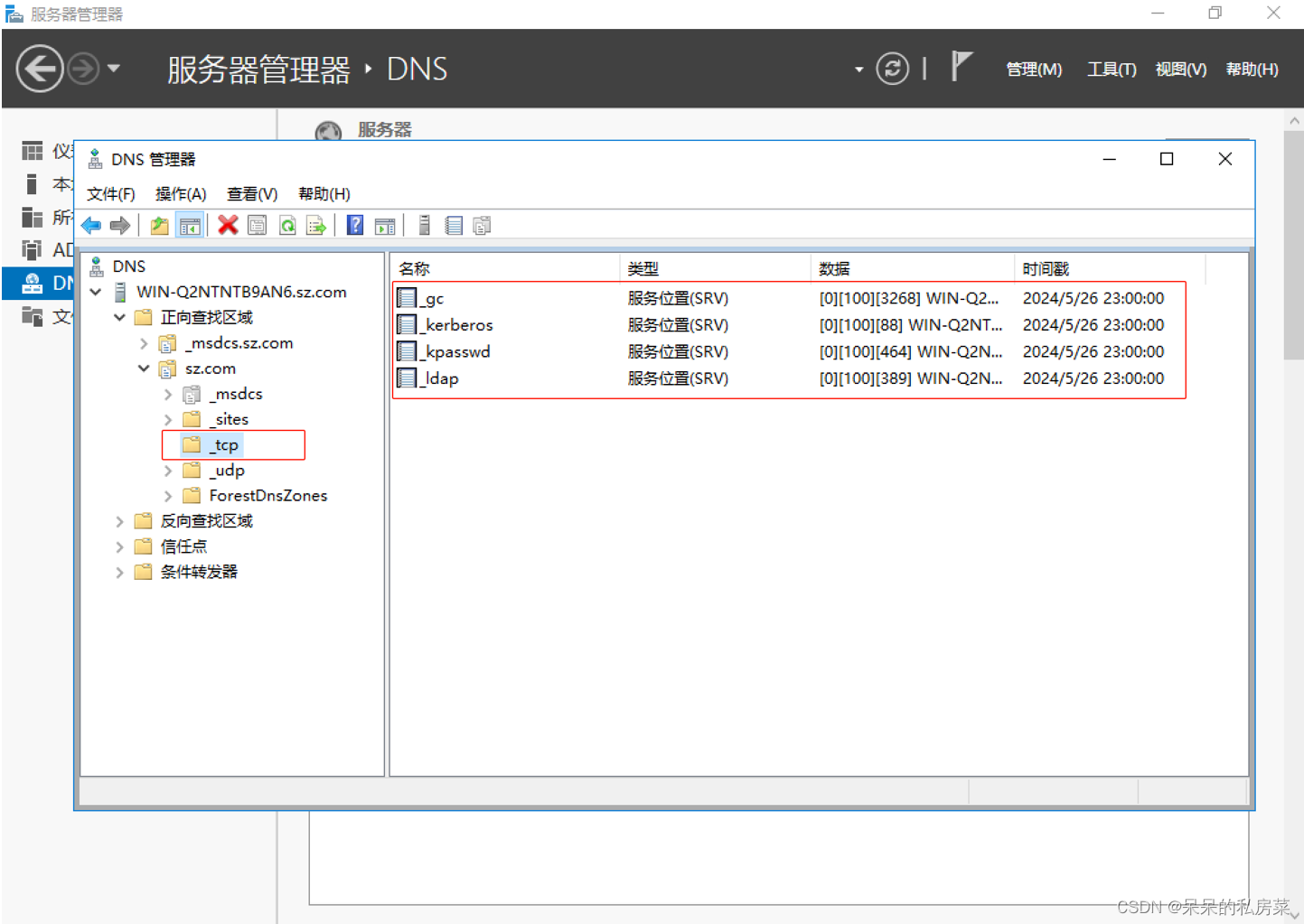Sort records by the 数据 column header
The width and height of the screenshot is (1304, 924).
913,268
